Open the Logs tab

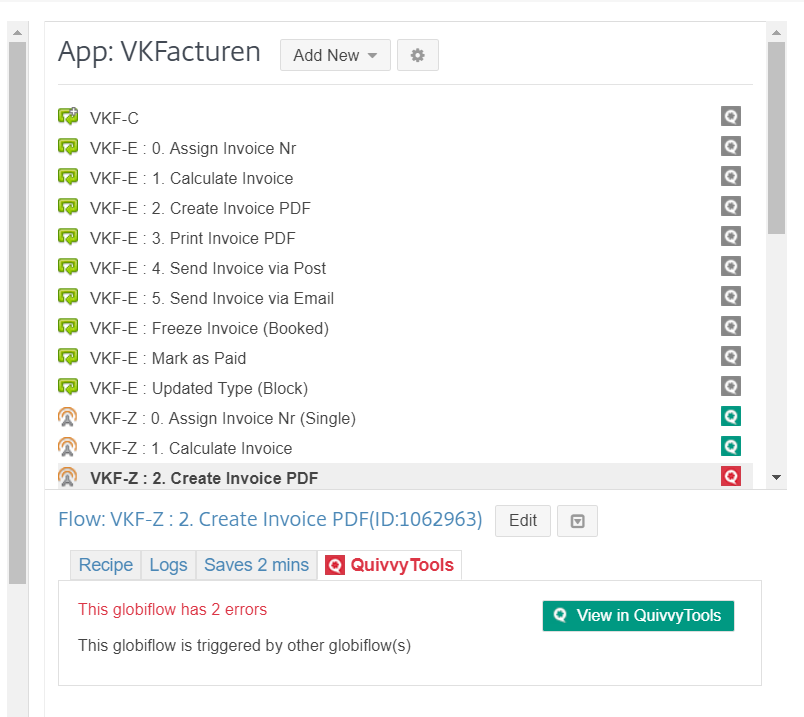pyautogui.click(x=168, y=565)
